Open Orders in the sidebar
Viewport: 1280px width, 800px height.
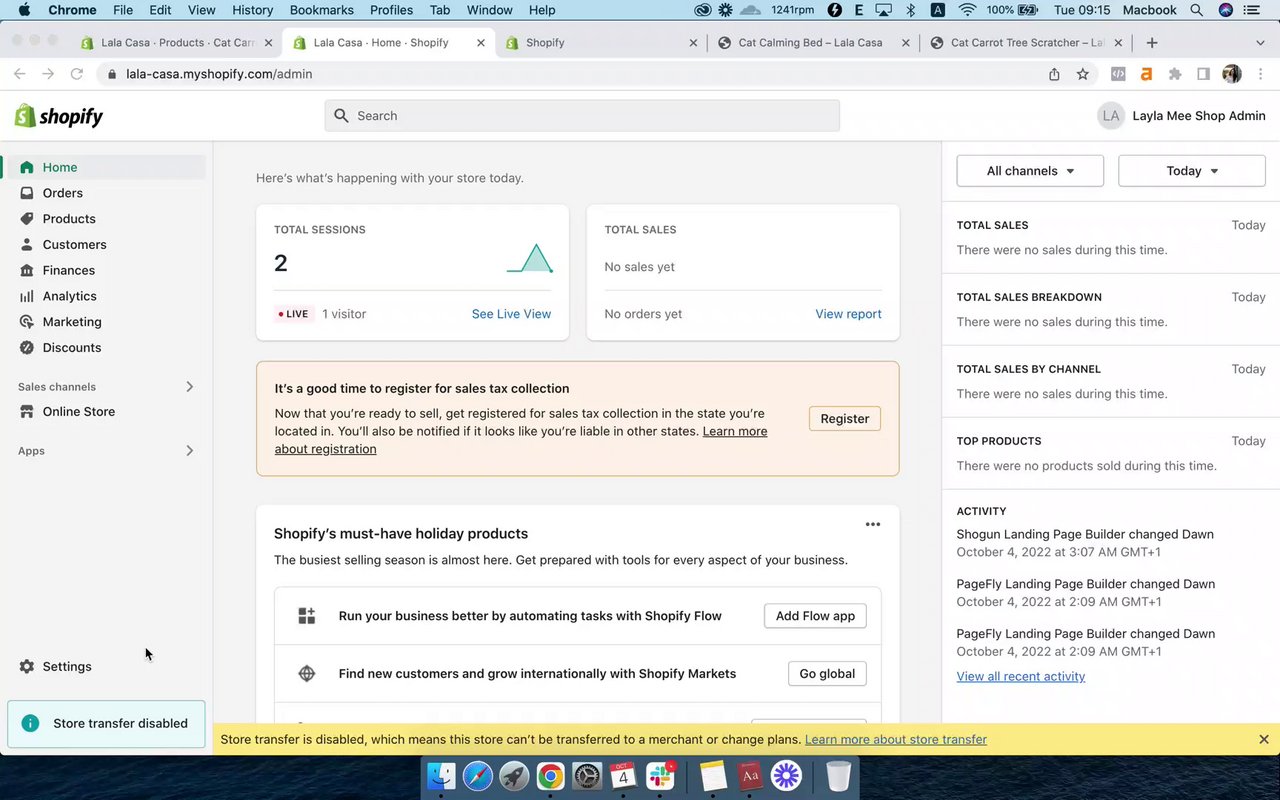pyautogui.click(x=62, y=193)
